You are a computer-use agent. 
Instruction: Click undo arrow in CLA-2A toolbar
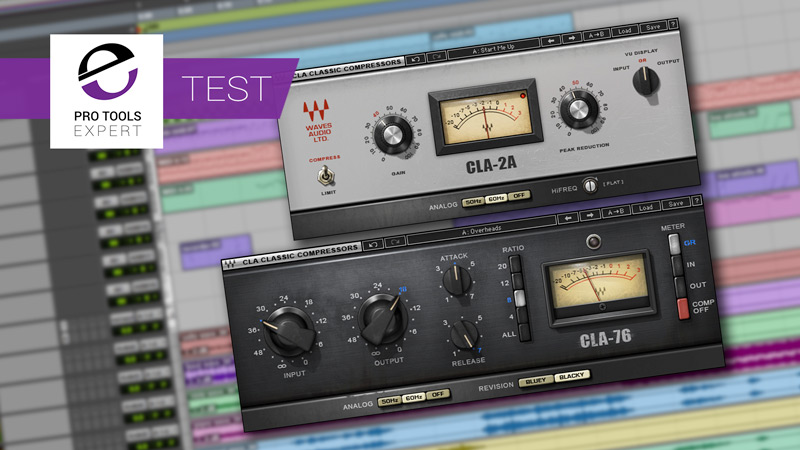pyautogui.click(x=415, y=59)
